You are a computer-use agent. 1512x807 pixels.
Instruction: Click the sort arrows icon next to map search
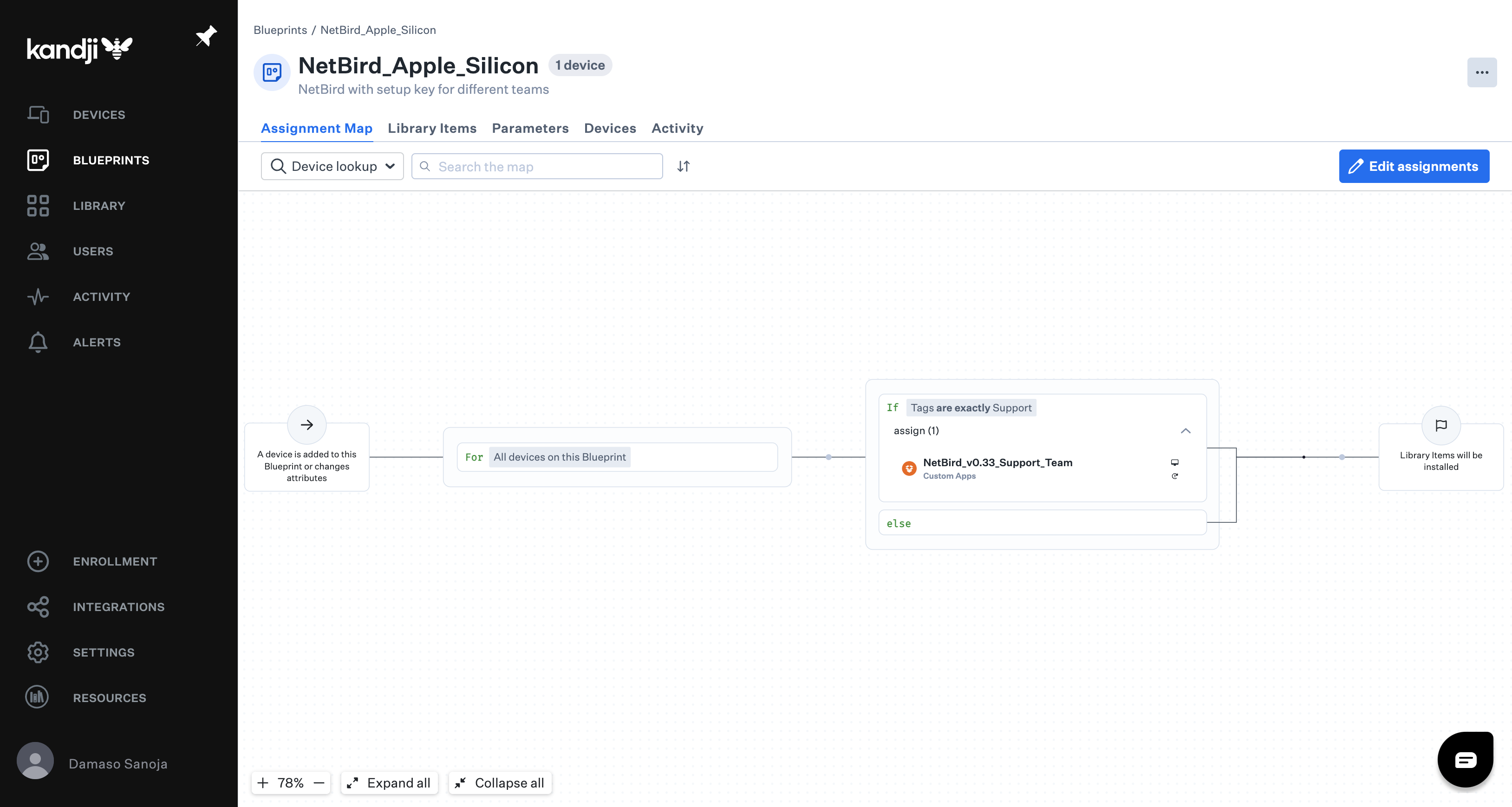[x=683, y=166]
